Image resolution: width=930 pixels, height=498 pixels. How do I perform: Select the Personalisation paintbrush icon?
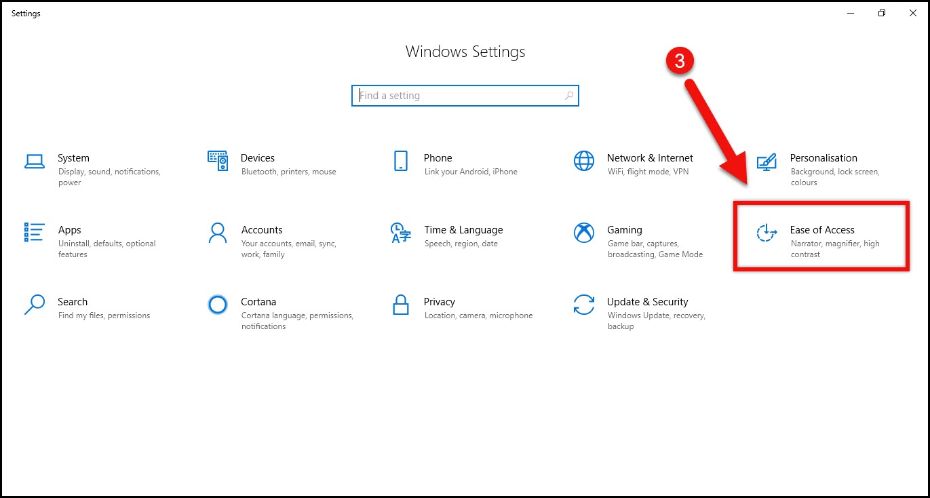[767, 161]
